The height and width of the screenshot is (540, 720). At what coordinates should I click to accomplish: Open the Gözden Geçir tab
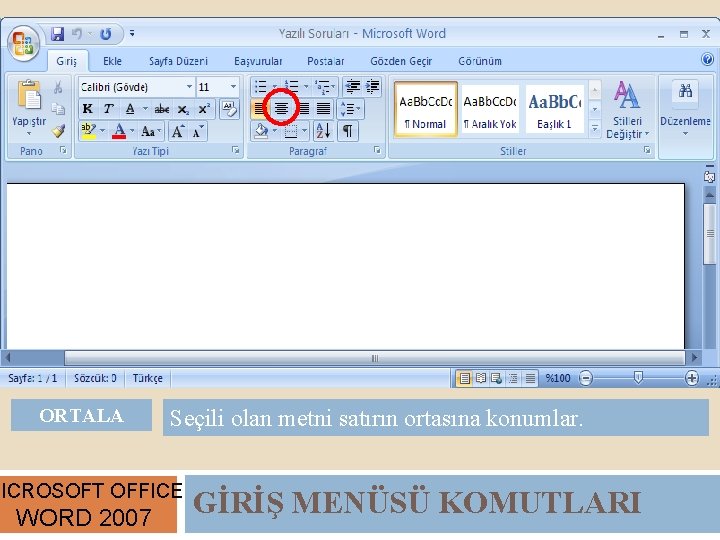pos(401,61)
